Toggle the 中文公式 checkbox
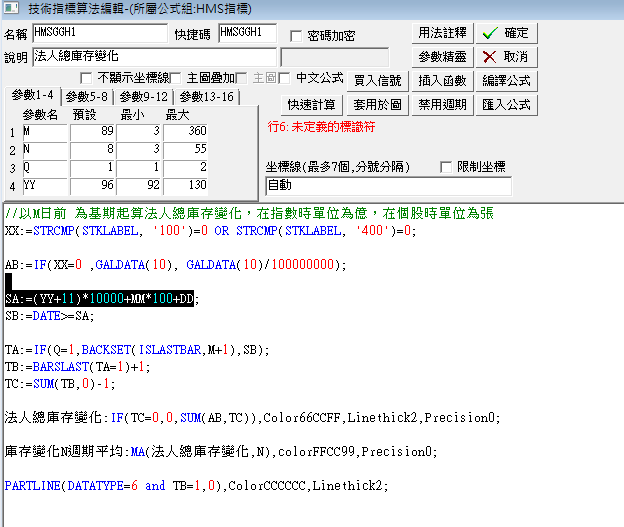The image size is (624, 527). pos(285,78)
